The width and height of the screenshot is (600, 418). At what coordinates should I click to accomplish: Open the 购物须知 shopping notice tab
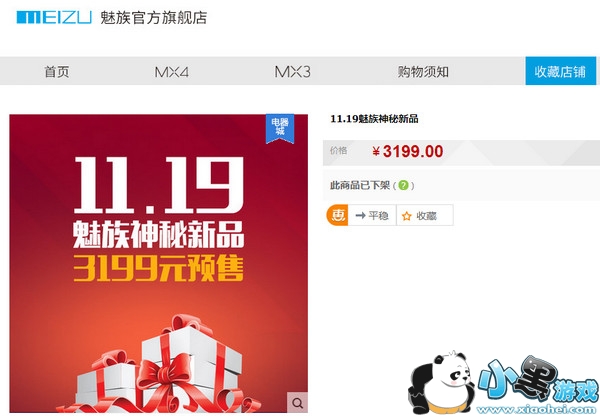(423, 72)
